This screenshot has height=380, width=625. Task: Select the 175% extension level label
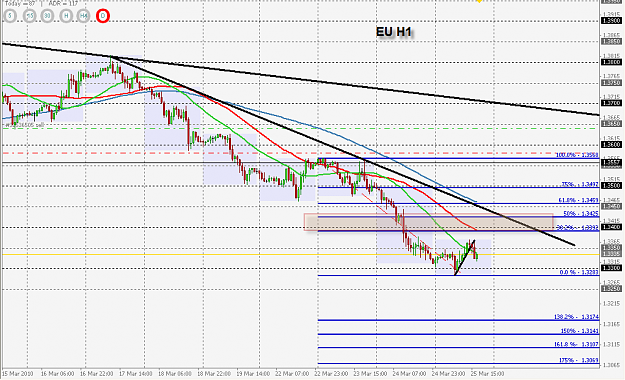578,360
